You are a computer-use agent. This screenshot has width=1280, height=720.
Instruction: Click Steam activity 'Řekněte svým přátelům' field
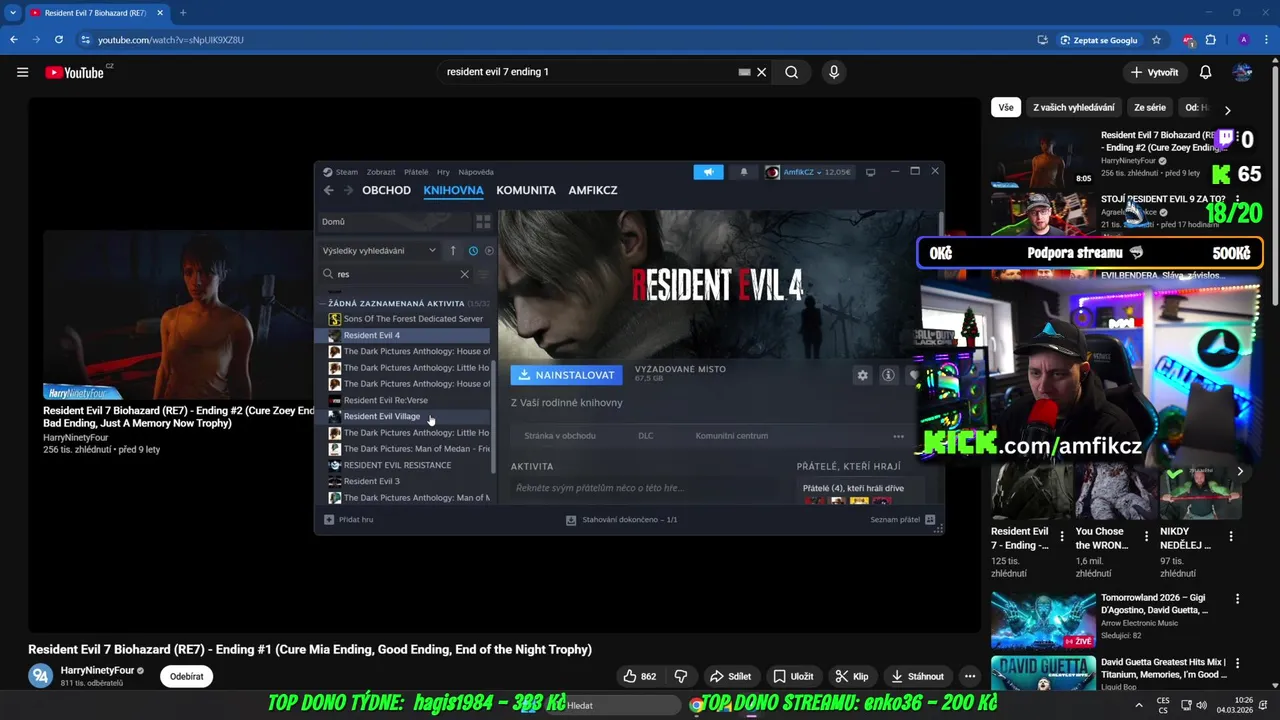(x=650, y=488)
